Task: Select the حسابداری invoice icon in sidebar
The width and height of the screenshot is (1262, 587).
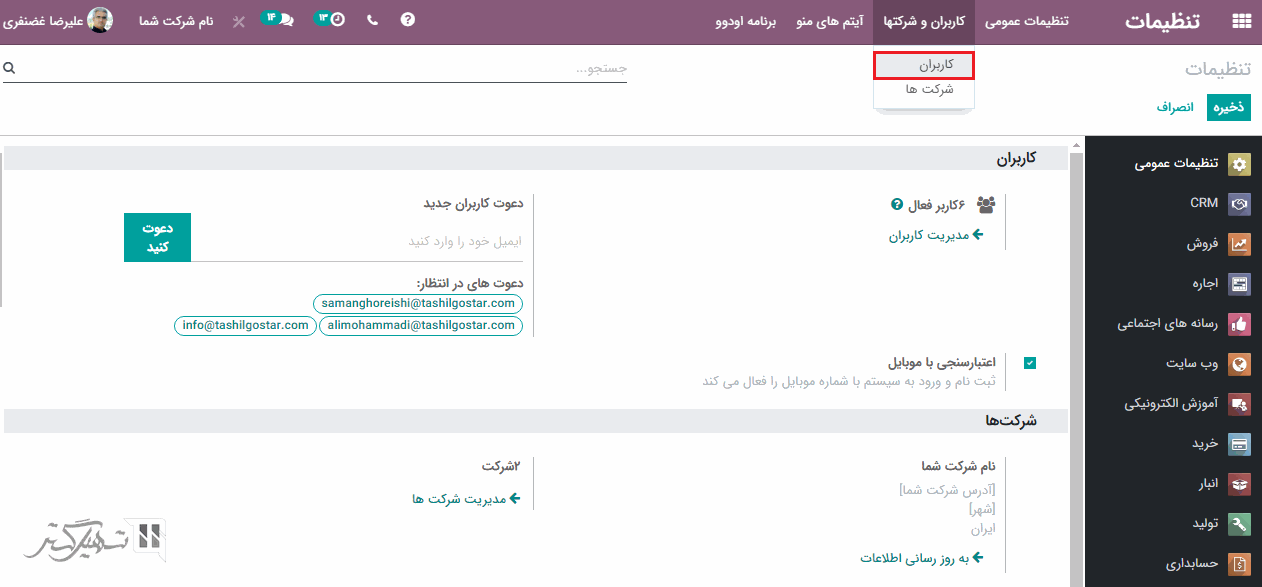Action: (1240, 564)
